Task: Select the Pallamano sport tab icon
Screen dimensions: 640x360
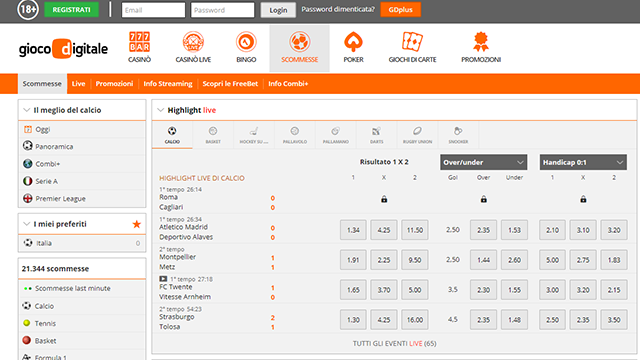Action: tap(336, 131)
